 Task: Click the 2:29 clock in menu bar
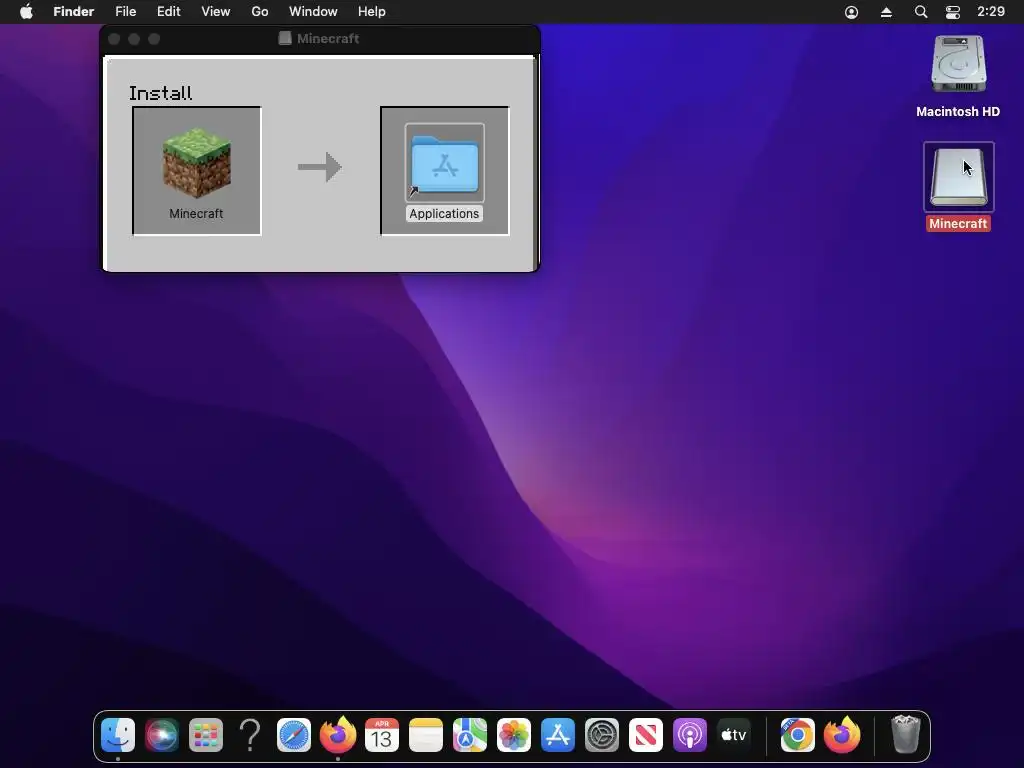pyautogui.click(x=991, y=12)
